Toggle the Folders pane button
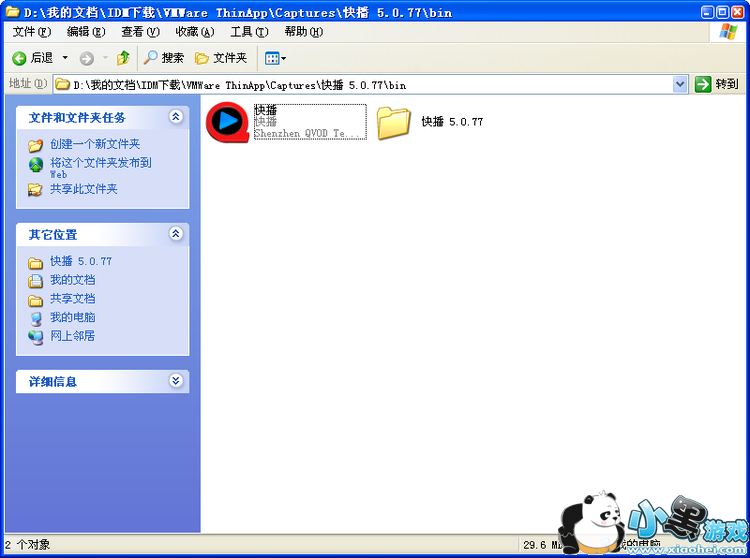 221,58
